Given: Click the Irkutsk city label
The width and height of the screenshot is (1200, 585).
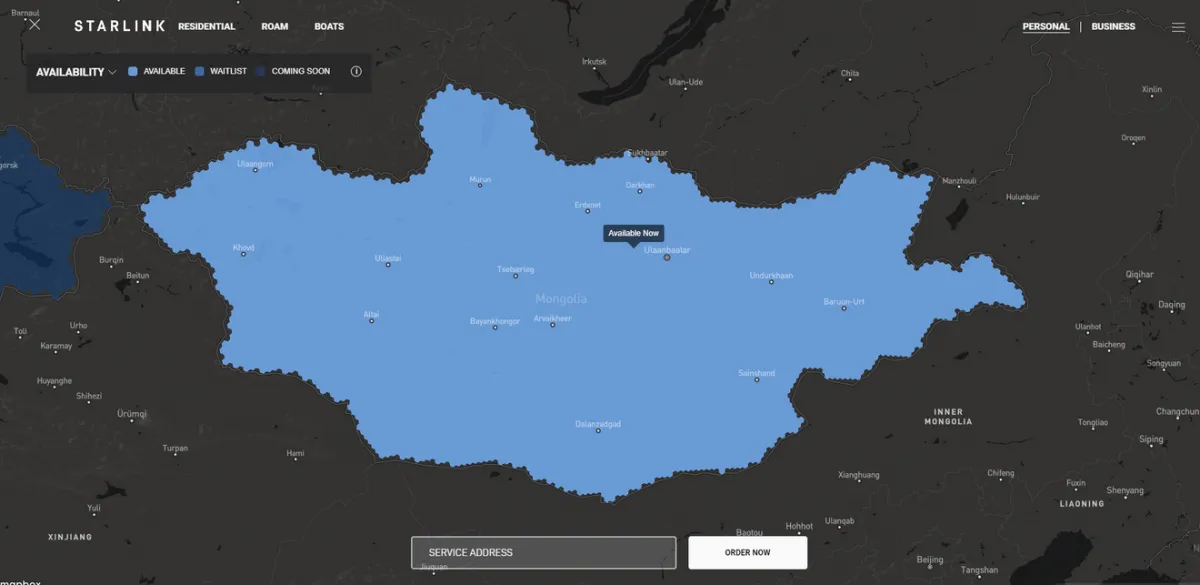Looking at the screenshot, I should 594,61.
